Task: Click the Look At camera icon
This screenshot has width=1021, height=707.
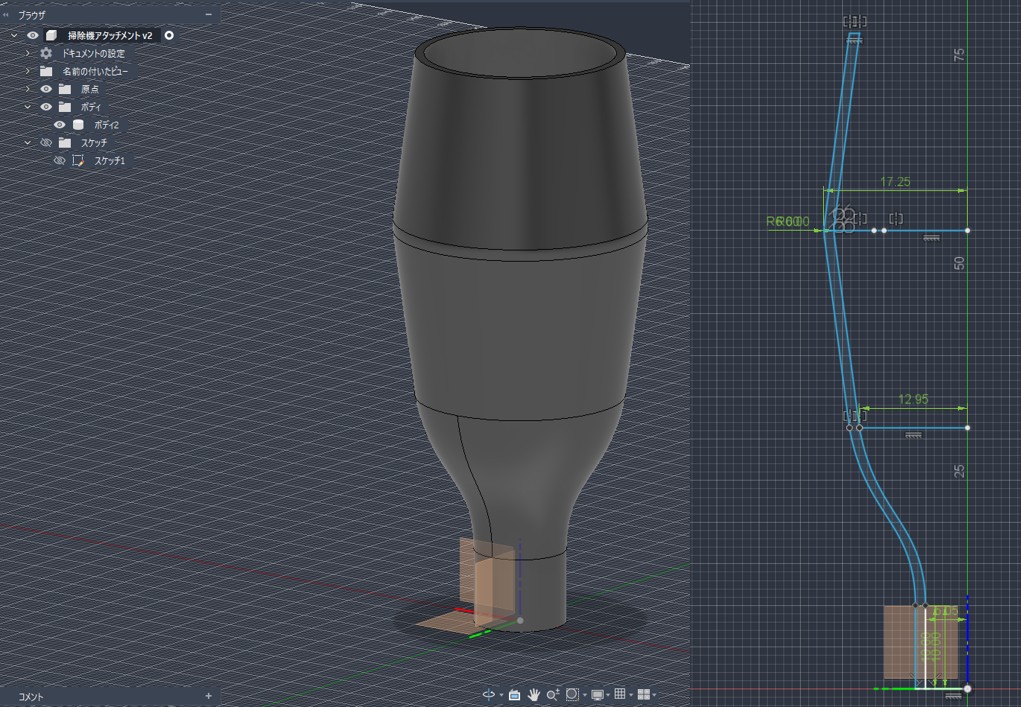Action: click(x=514, y=695)
